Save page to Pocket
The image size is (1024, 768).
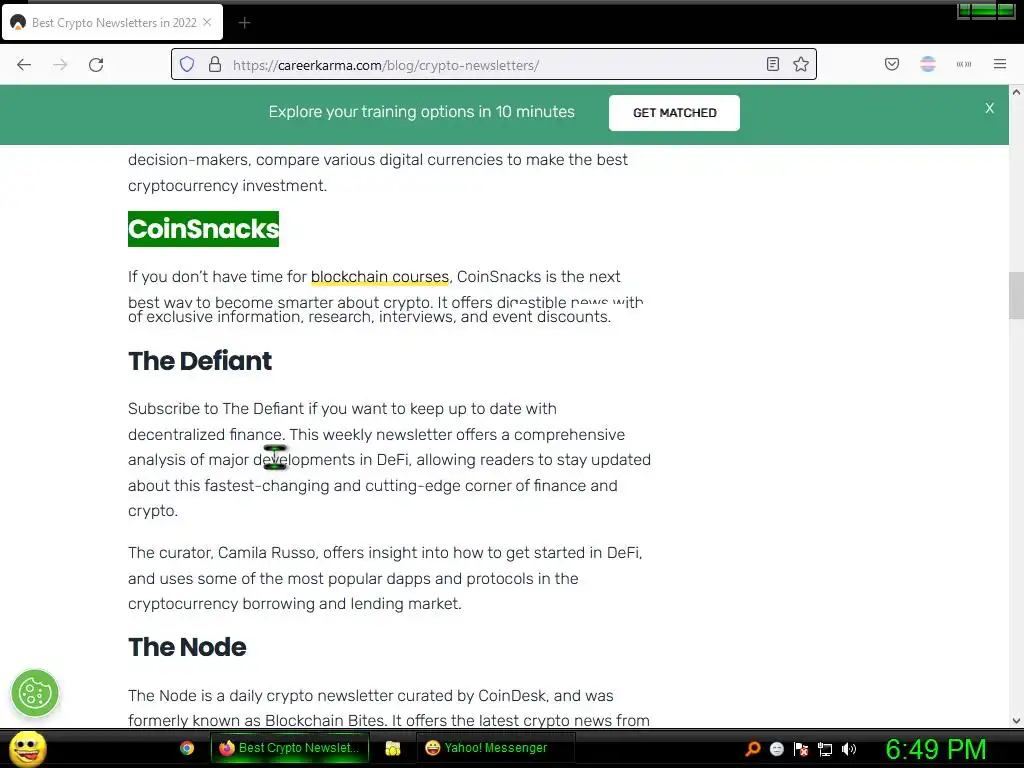891,64
